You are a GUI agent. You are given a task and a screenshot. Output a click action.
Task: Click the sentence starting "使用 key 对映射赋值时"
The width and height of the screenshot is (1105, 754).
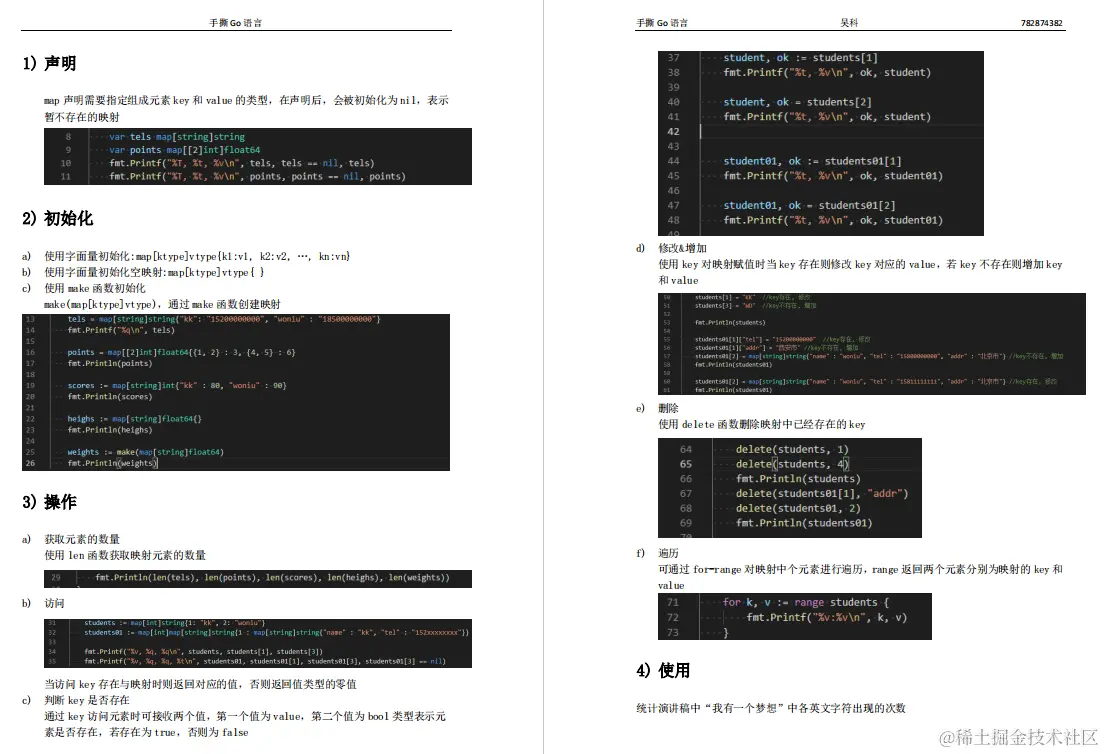(x=860, y=273)
